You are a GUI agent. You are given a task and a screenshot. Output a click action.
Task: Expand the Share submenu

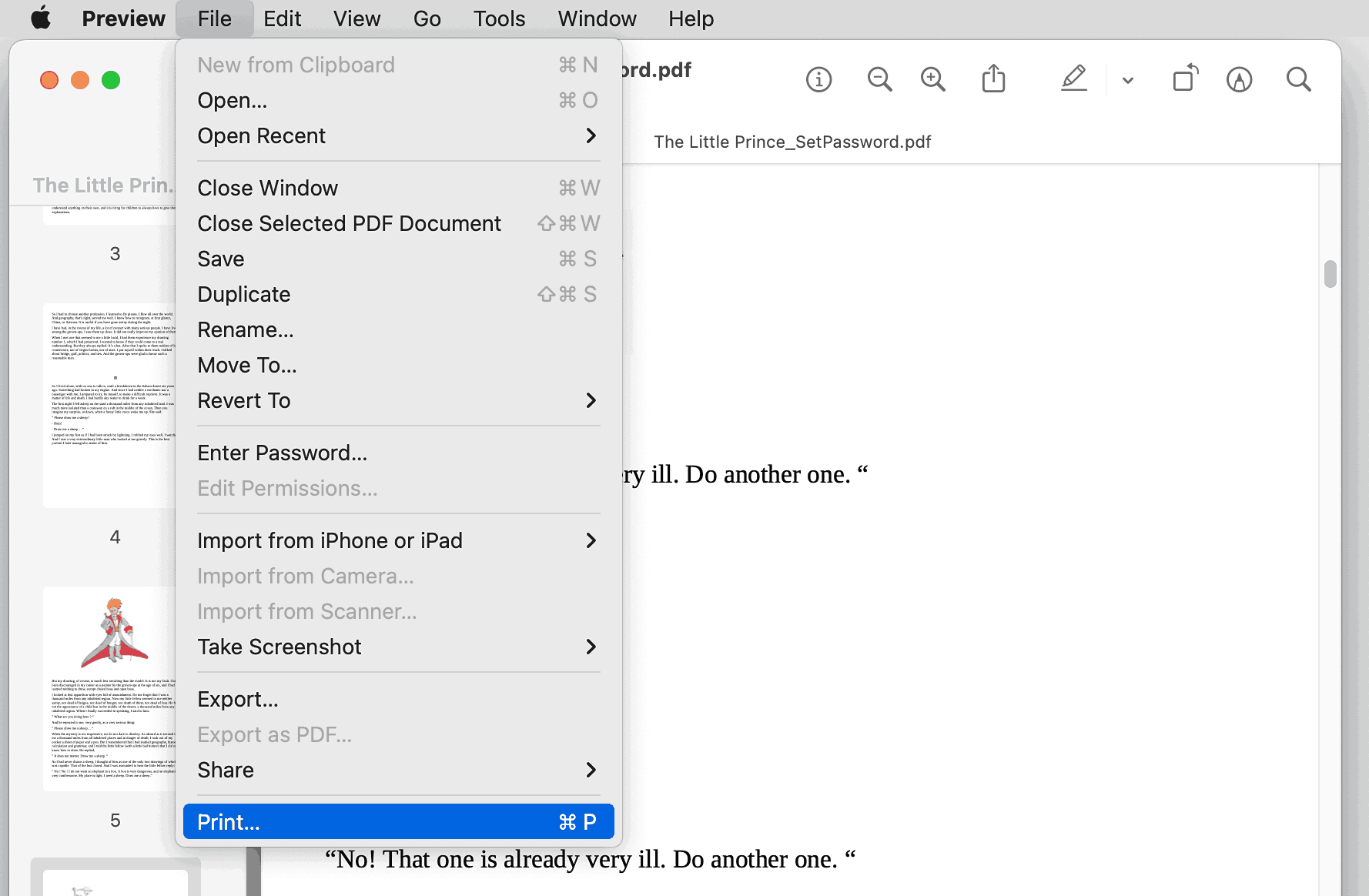[398, 770]
